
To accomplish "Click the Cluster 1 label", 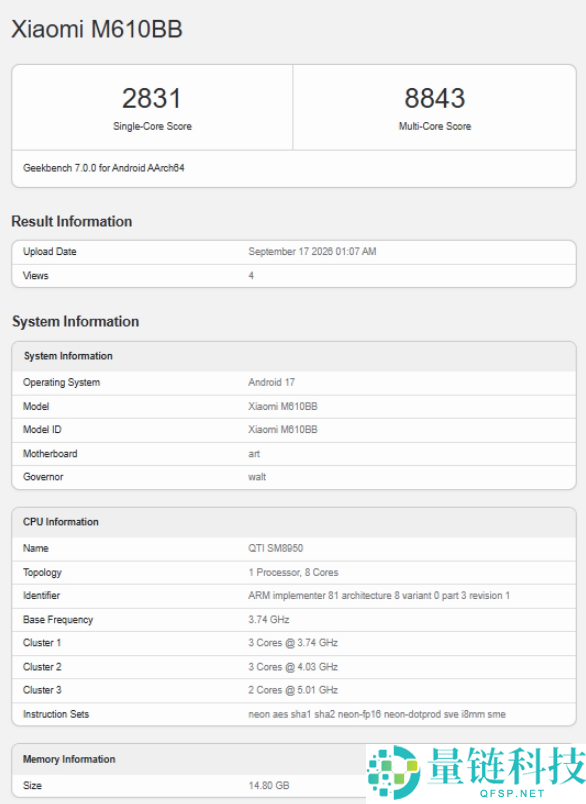I will click(42, 642).
